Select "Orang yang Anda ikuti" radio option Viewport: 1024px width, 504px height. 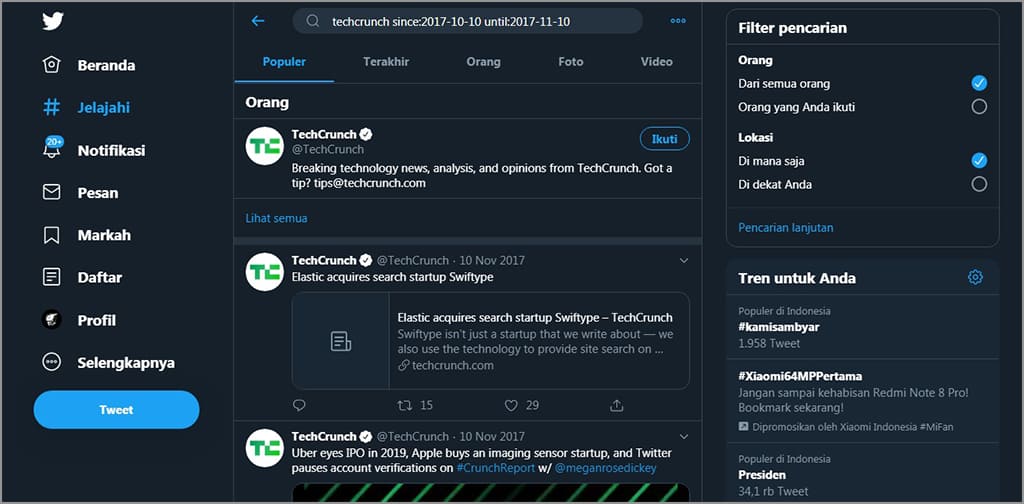pos(979,107)
